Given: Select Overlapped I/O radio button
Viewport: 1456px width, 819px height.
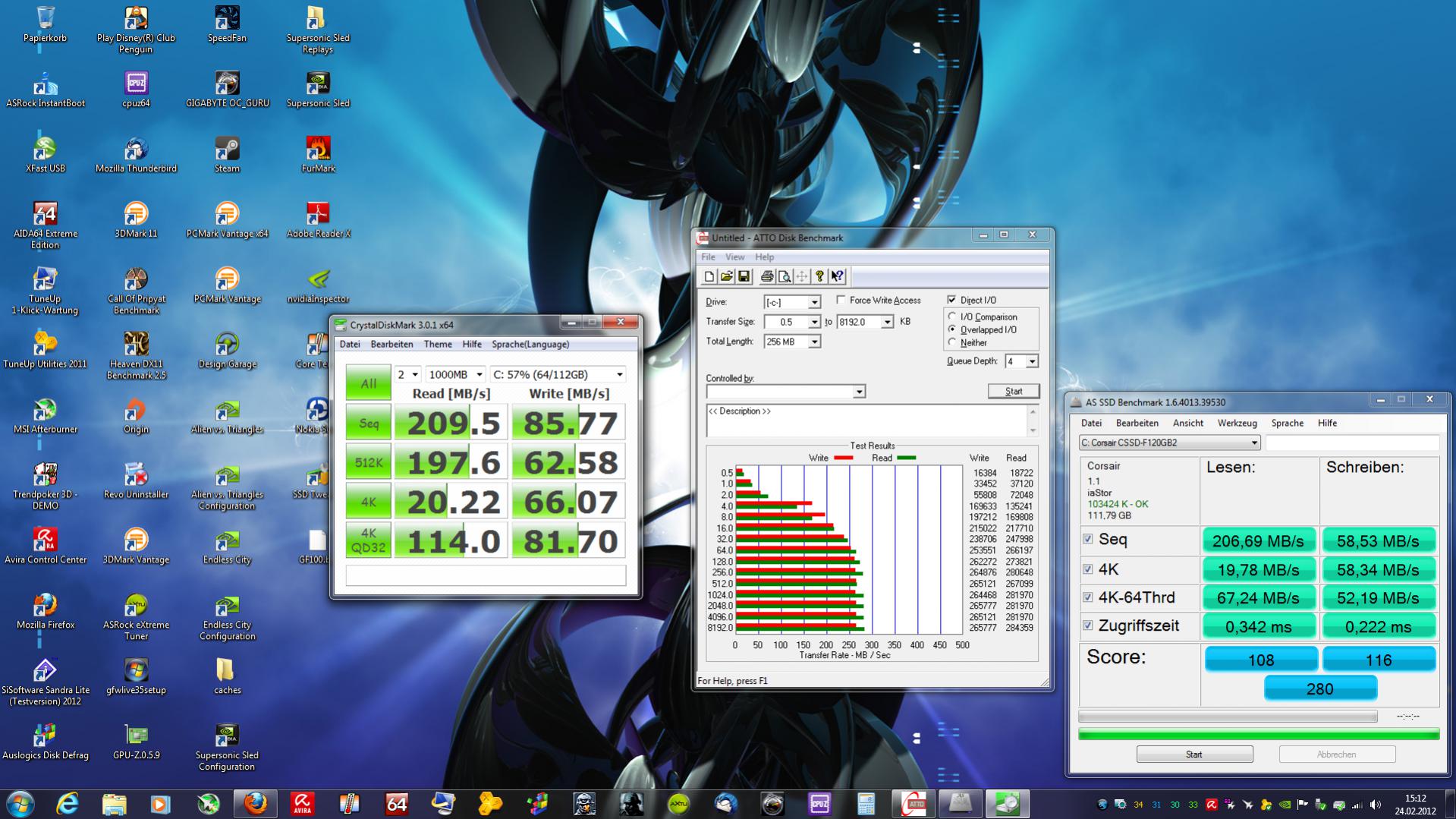Looking at the screenshot, I should (952, 329).
